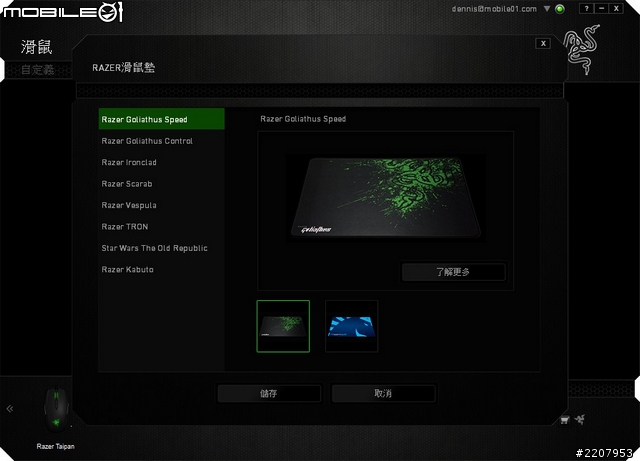Select the Razer Taipan mouse device
This screenshot has width=640, height=461.
pos(56,410)
